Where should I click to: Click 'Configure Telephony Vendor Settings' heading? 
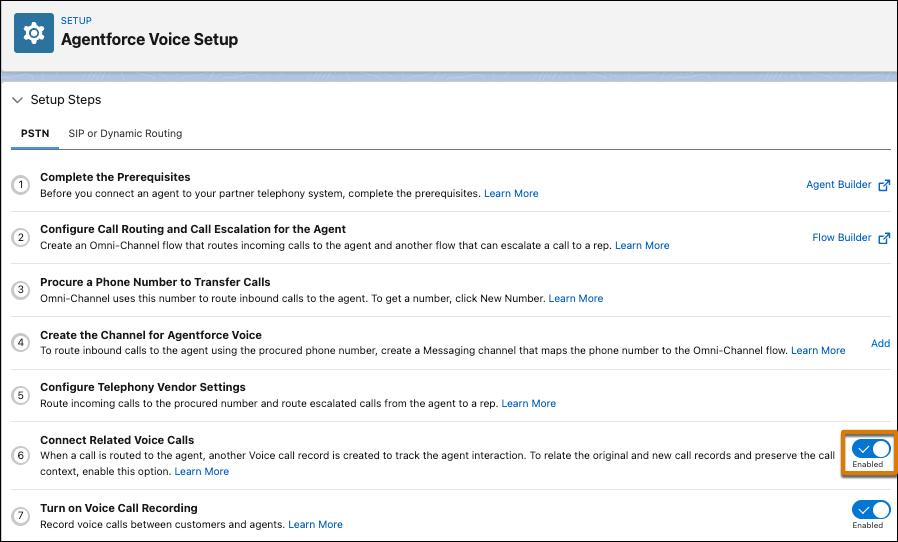coord(143,387)
